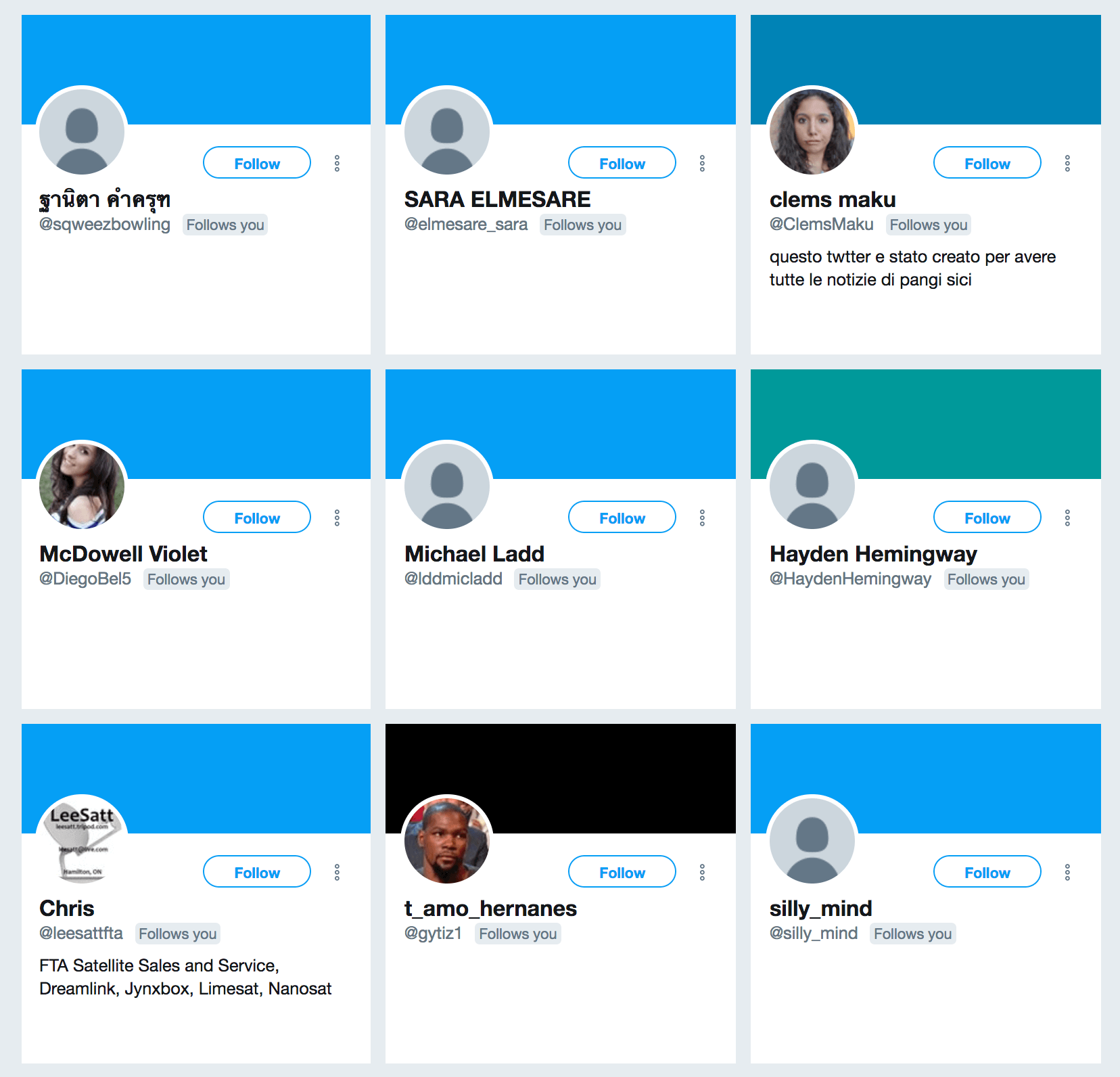The image size is (1120, 1077).
Task: Open more options for SARA ELMESARE card
Action: [x=702, y=163]
